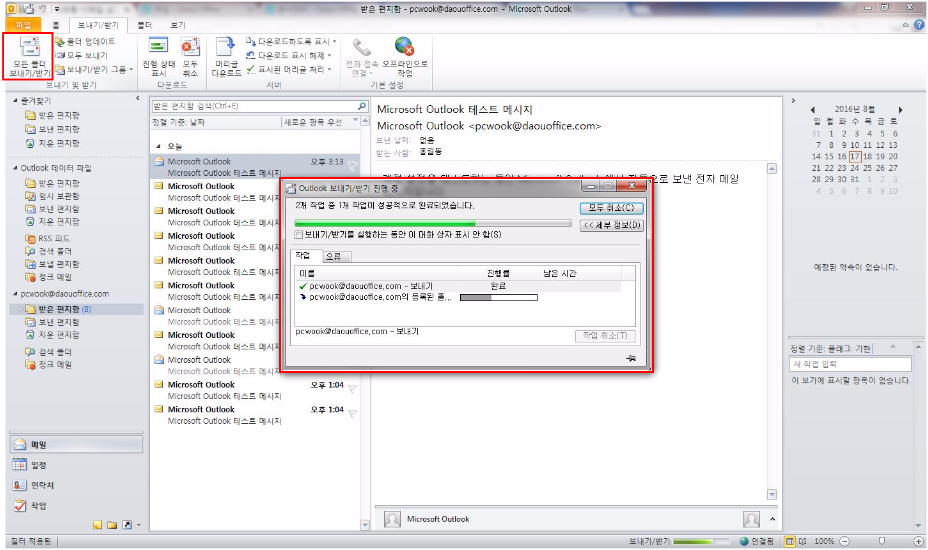Screen dimensions: 928x550
Task: Click the pin icon in the Send/Receive dialog
Action: pyautogui.click(x=631, y=358)
